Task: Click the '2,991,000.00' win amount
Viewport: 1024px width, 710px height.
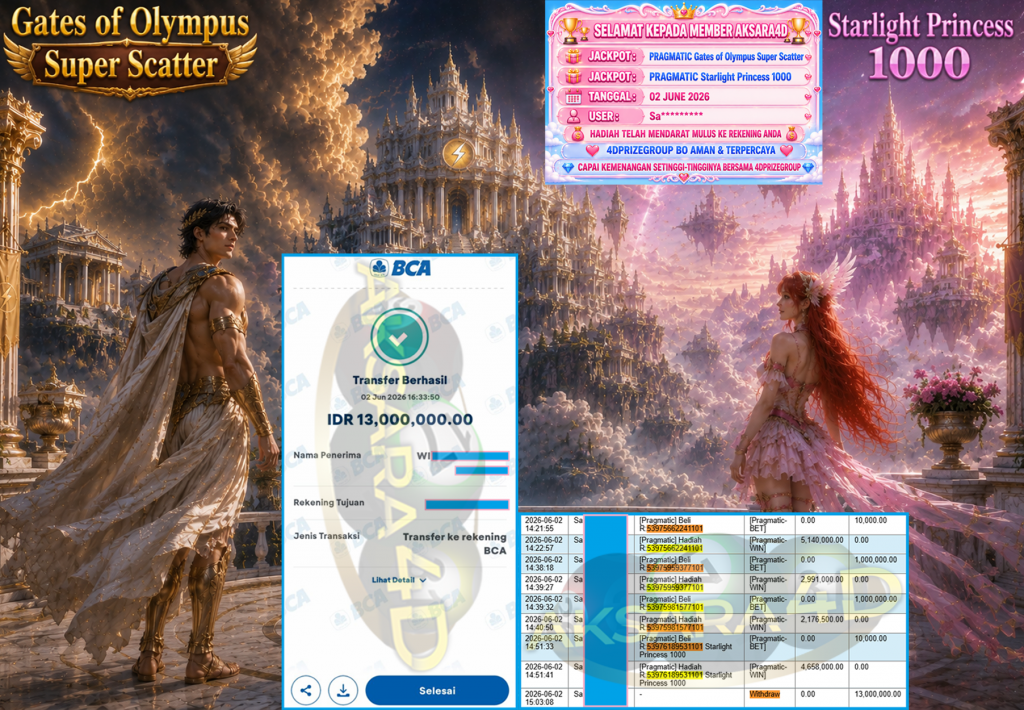Action: [x=822, y=579]
